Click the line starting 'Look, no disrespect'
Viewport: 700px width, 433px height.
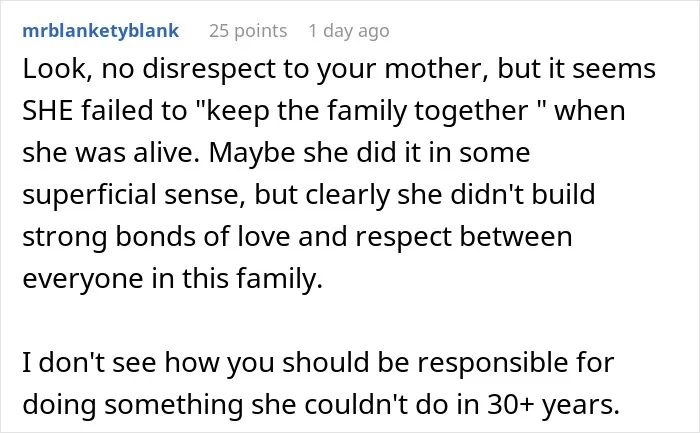pyautogui.click(x=339, y=70)
